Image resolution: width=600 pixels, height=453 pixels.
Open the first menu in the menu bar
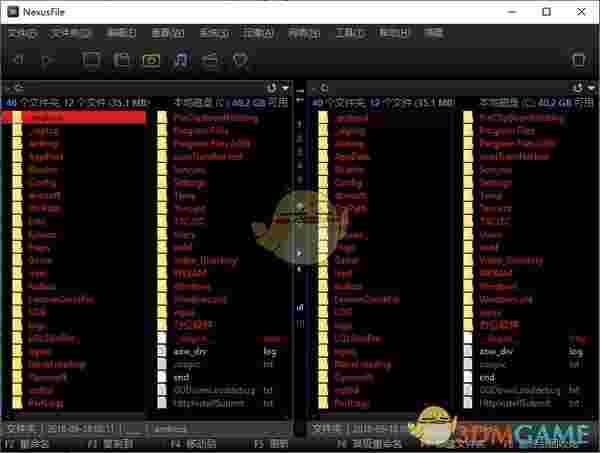[23, 33]
